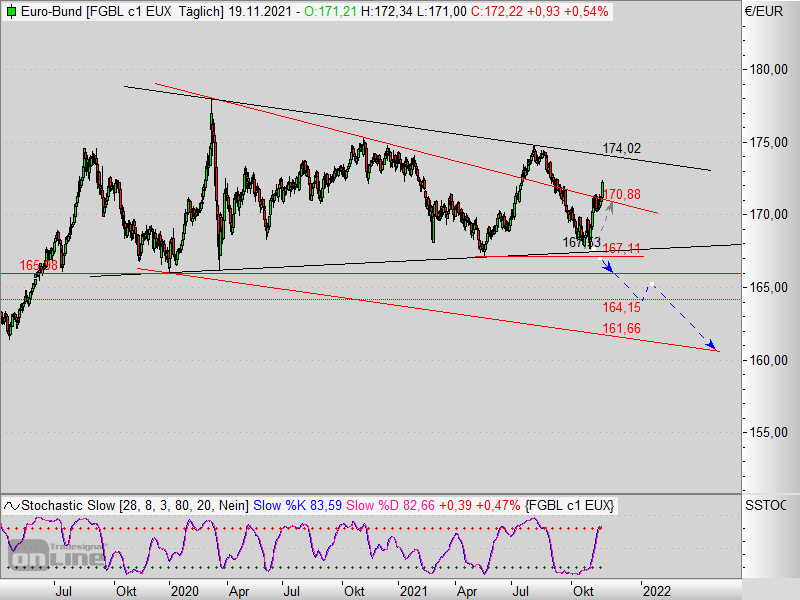The image size is (800, 600).
Task: Click the 161,66 downside target label
Action: (x=623, y=326)
